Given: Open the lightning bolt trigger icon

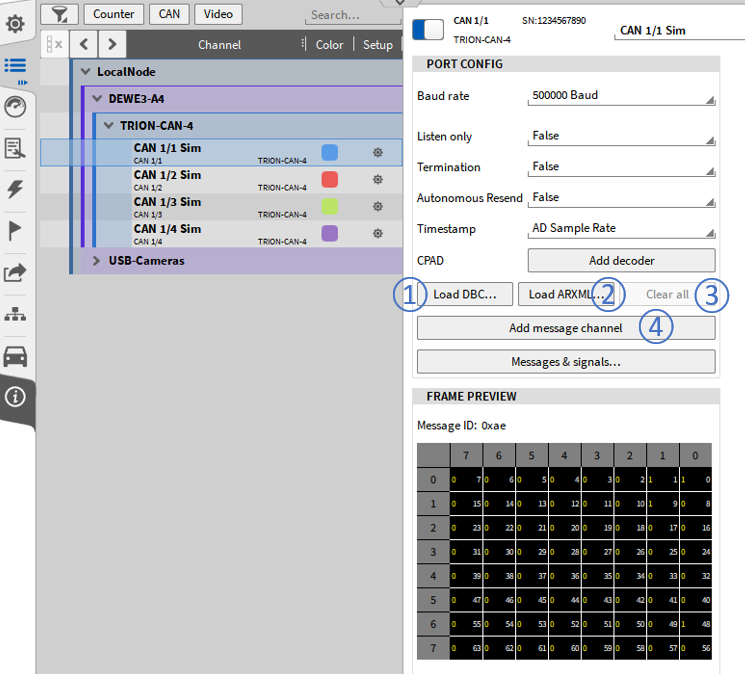Looking at the screenshot, I should 15,189.
